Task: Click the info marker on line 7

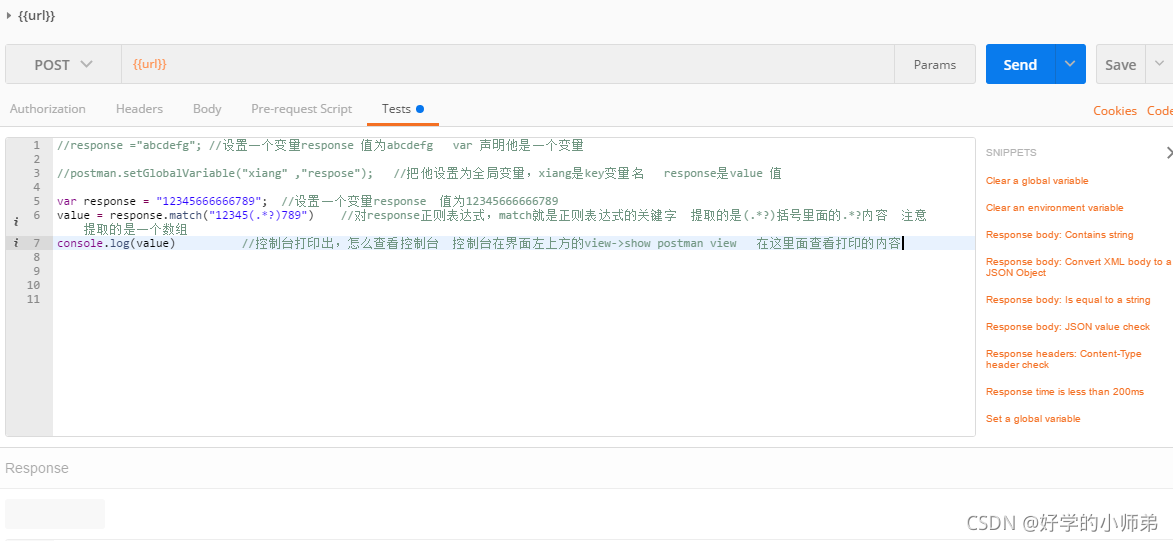Action: (x=16, y=243)
